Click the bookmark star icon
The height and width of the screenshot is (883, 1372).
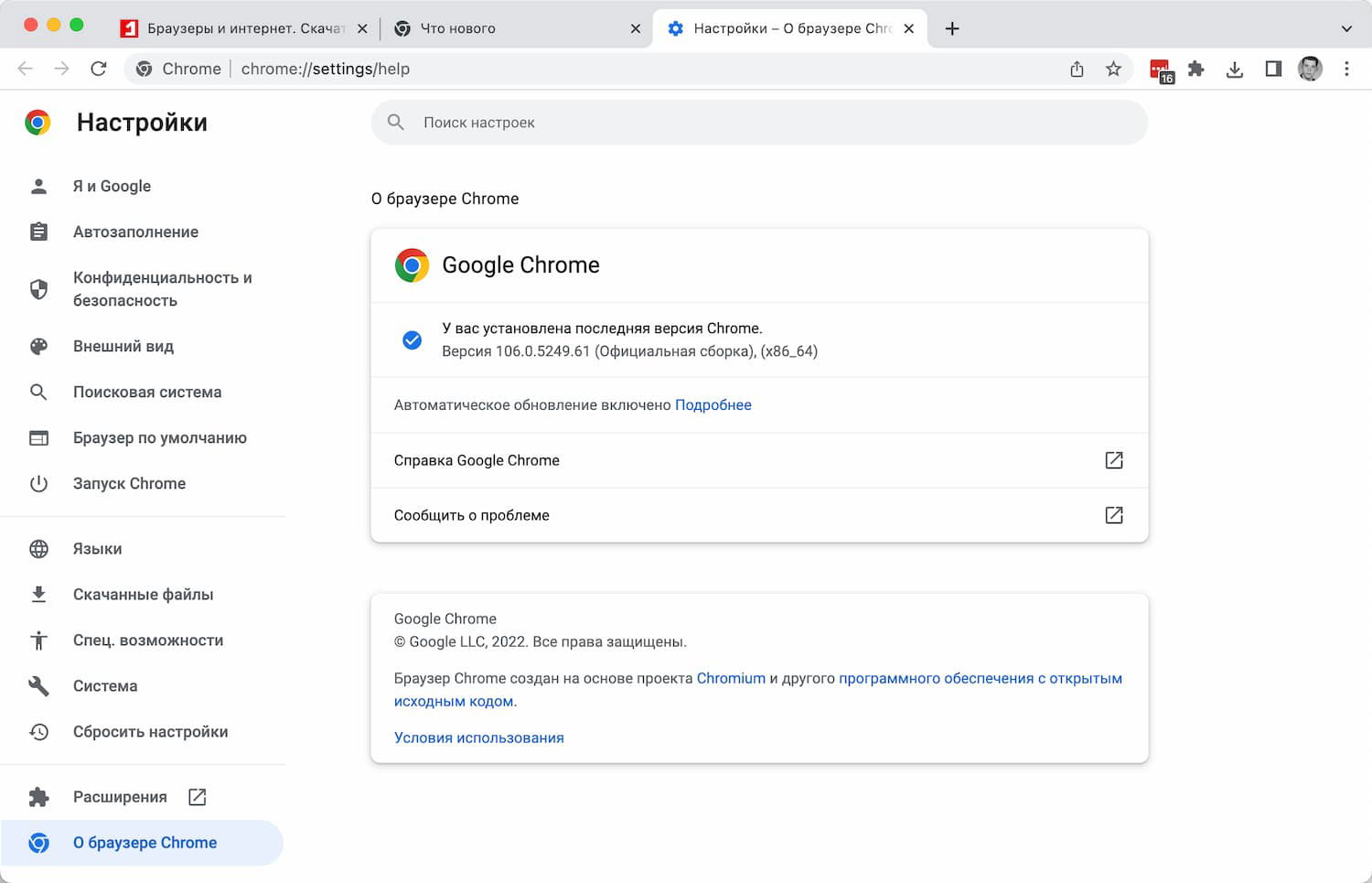(1113, 69)
